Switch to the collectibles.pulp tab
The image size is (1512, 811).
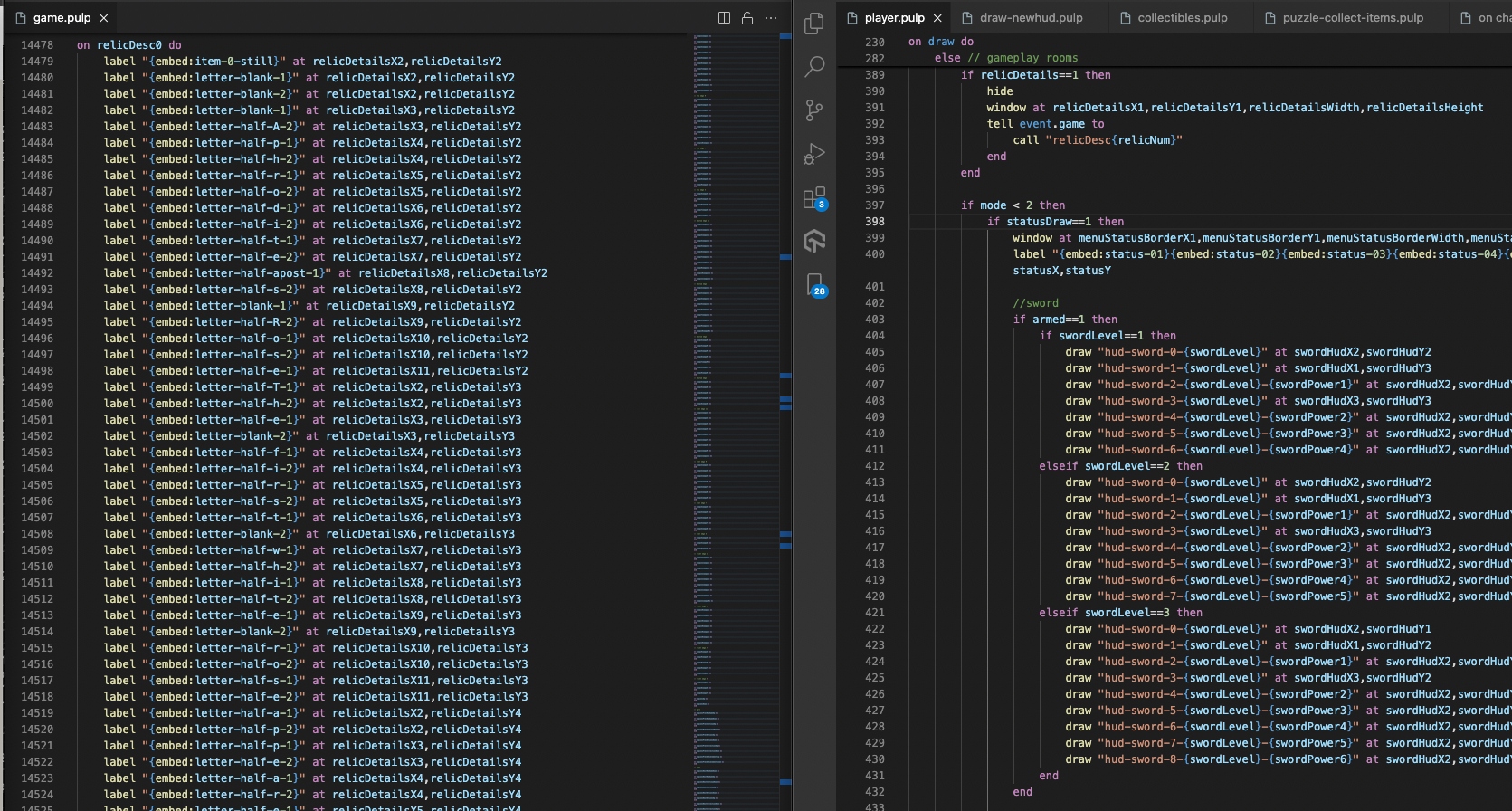(x=1182, y=18)
